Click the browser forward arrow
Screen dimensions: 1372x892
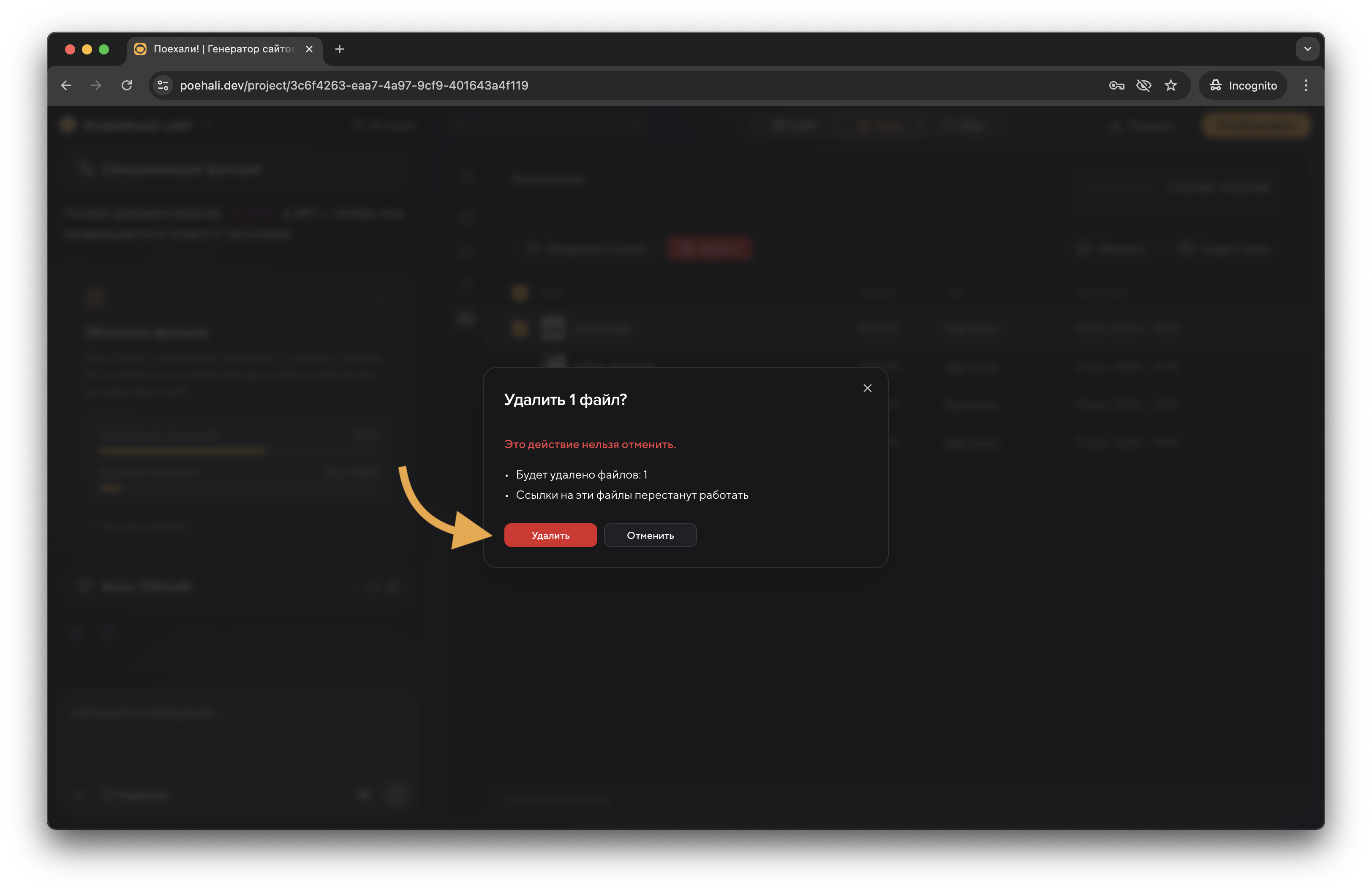tap(96, 85)
